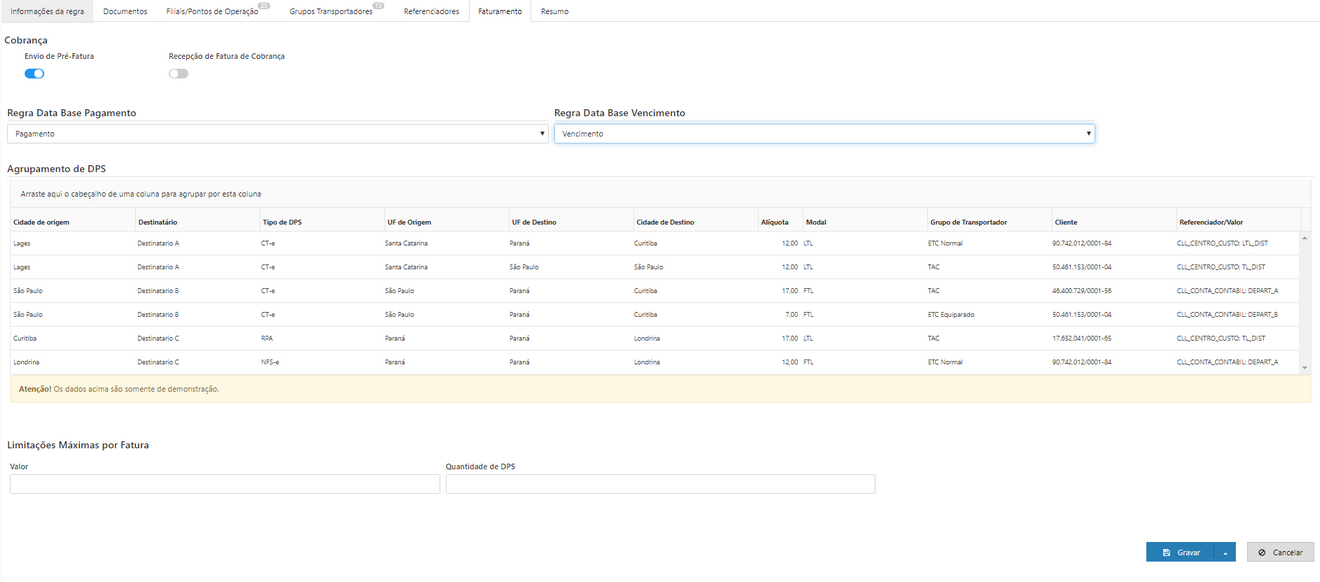Click the Tipo de DPS column header
The image size is (1320, 582).
[x=281, y=222]
